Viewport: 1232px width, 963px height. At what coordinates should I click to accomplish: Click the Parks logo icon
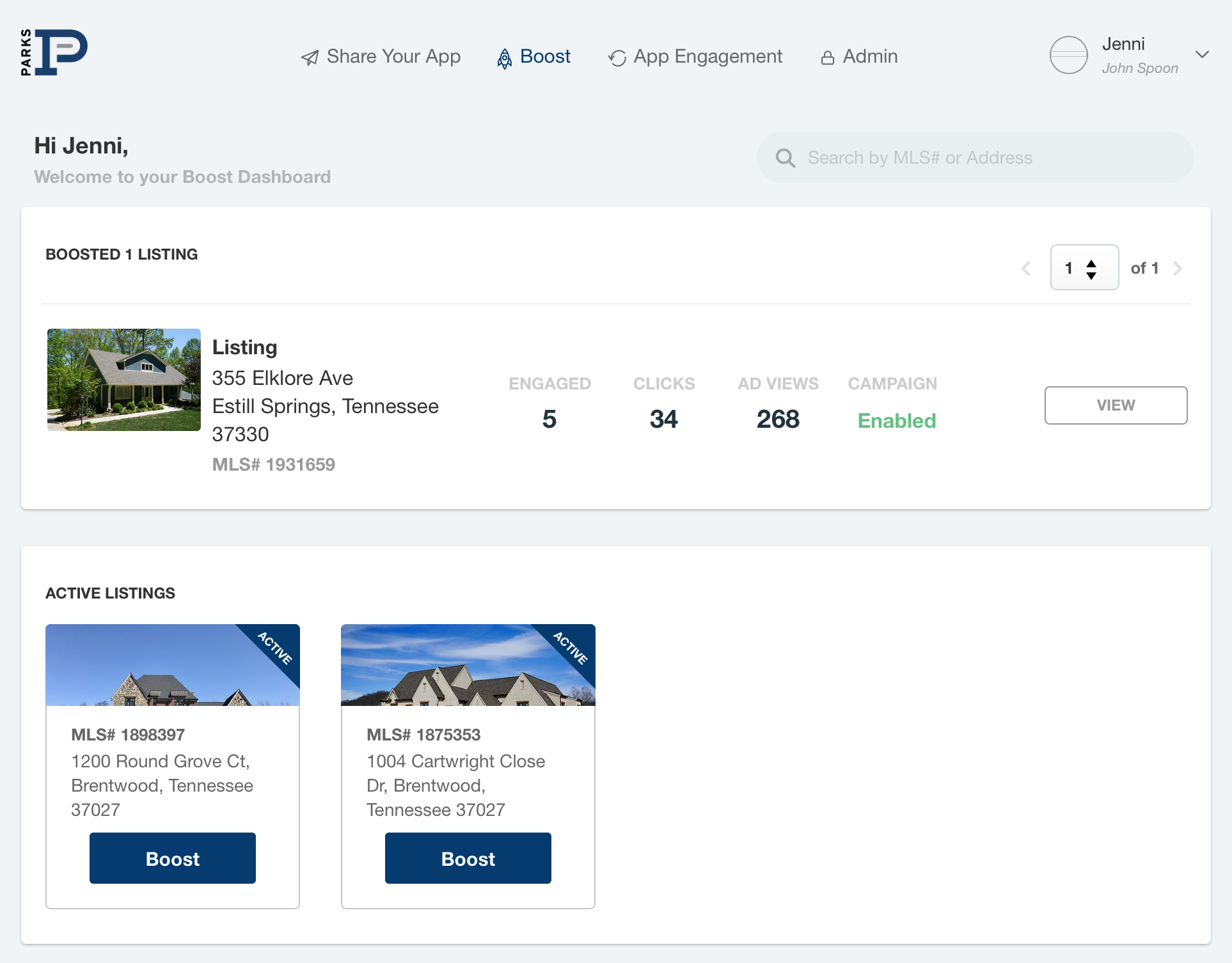pos(54,52)
